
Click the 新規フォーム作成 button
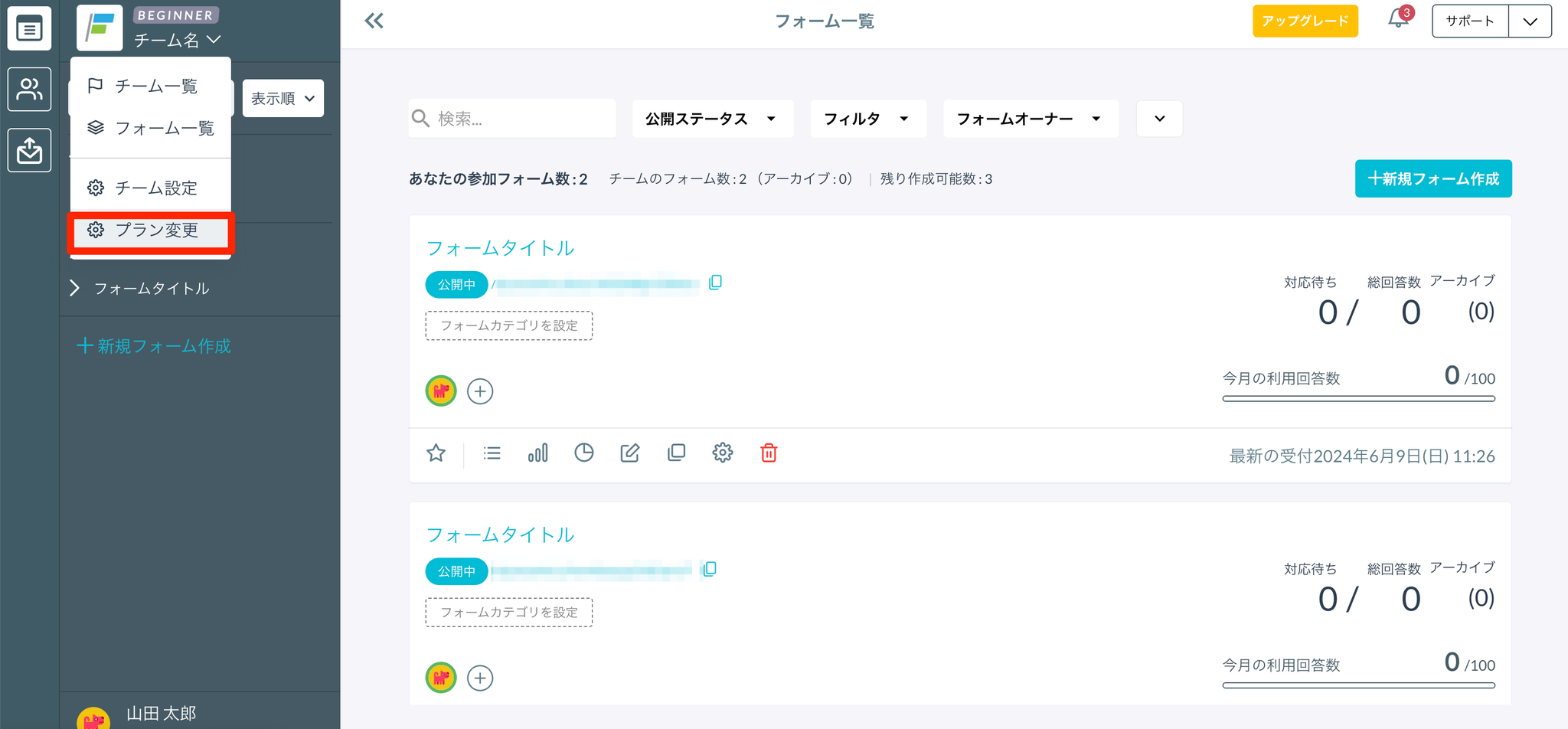click(1432, 178)
